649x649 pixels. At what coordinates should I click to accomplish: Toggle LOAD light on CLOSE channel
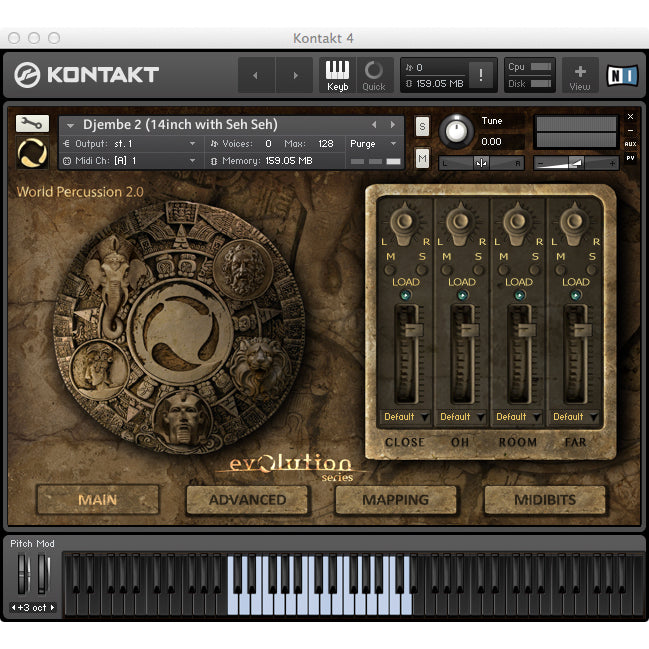click(405, 295)
